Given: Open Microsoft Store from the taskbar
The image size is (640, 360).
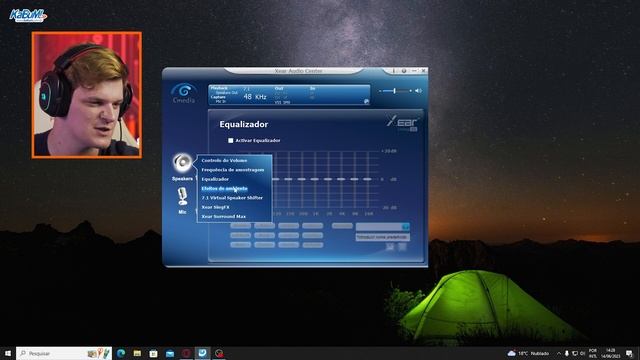Looking at the screenshot, I should [153, 353].
